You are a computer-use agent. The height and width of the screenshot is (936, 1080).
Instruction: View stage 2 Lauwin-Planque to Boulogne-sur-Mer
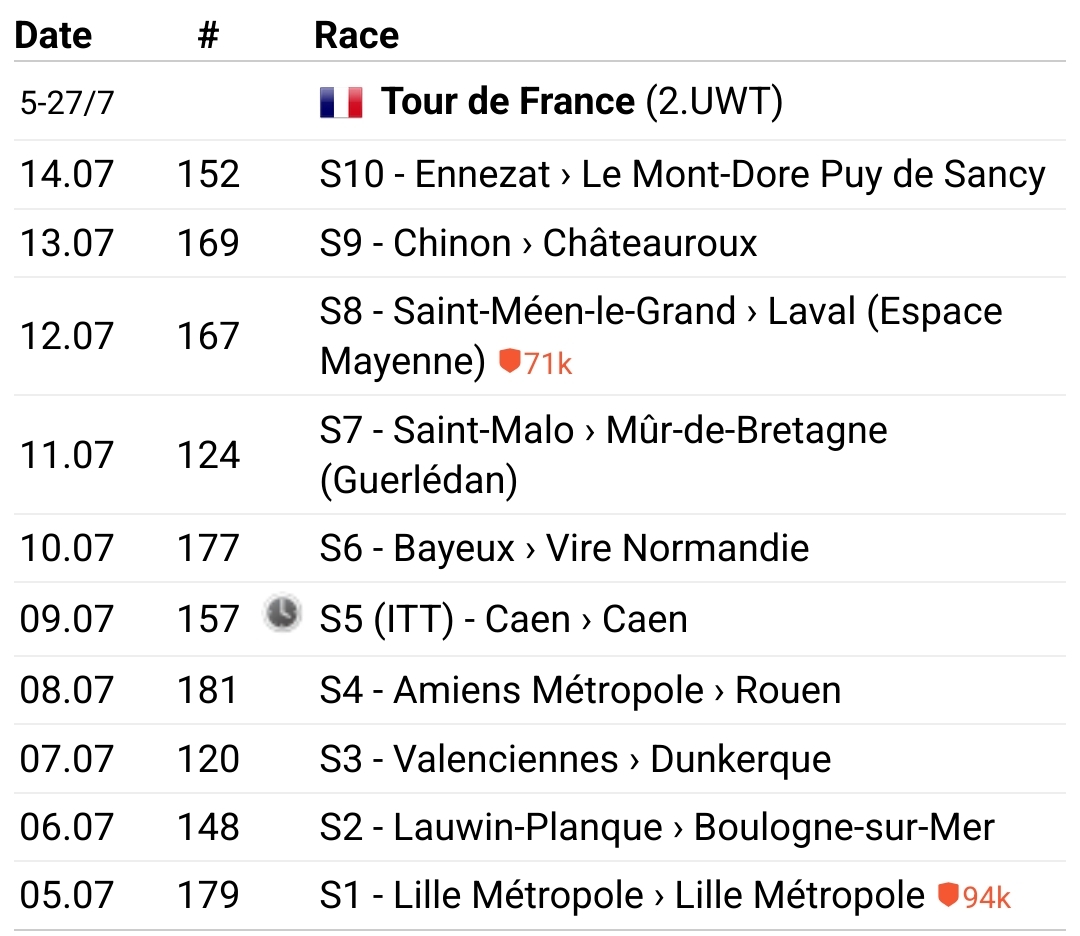pyautogui.click(x=657, y=828)
